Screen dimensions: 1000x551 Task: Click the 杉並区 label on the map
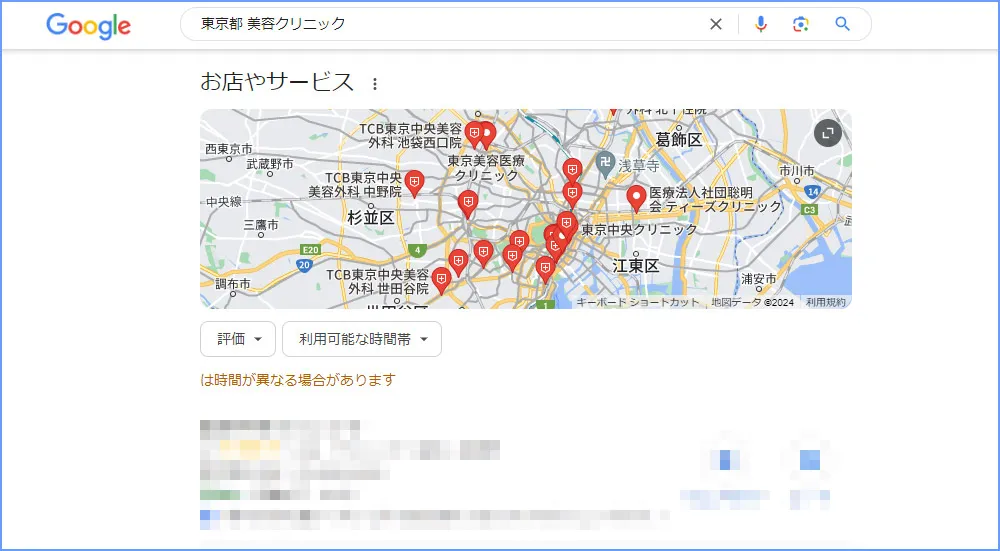pyautogui.click(x=371, y=218)
